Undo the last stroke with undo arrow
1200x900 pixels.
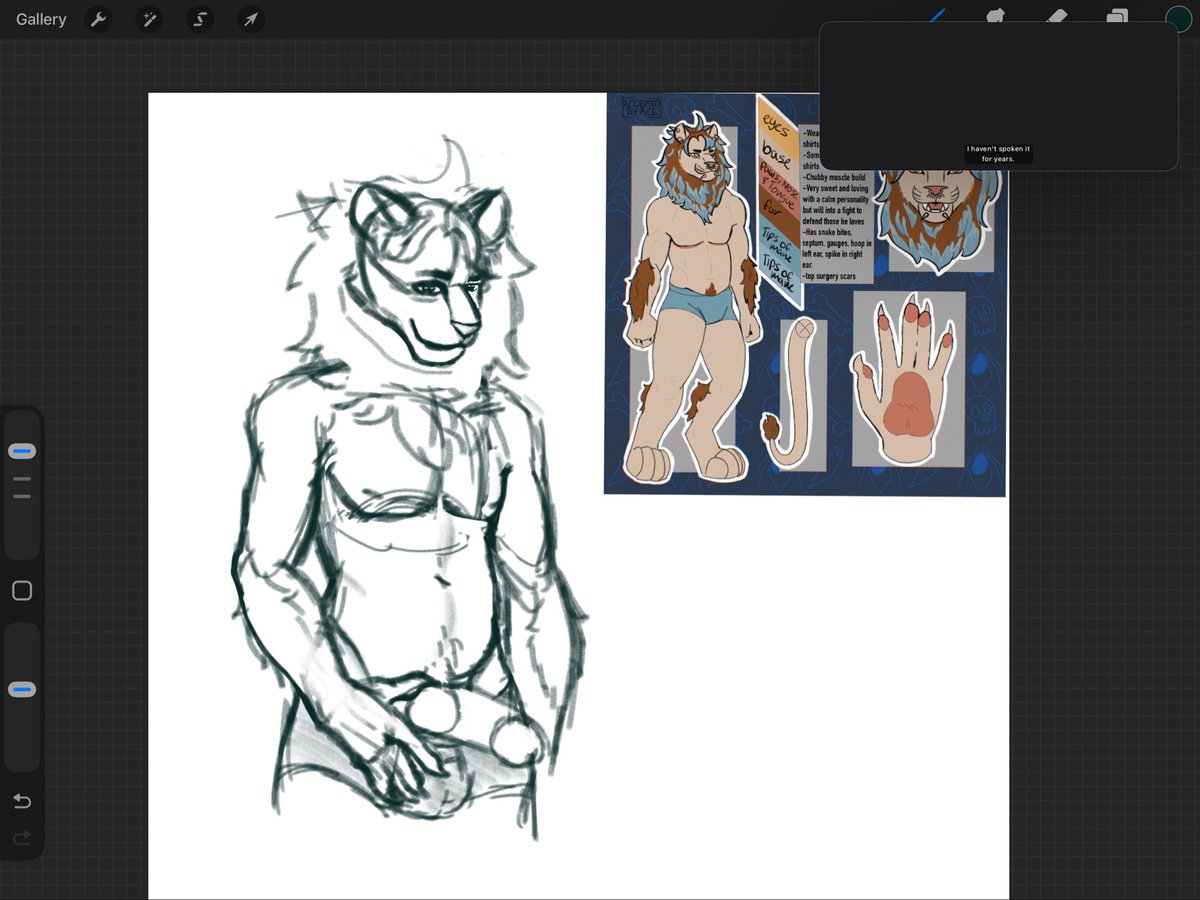tap(22, 801)
